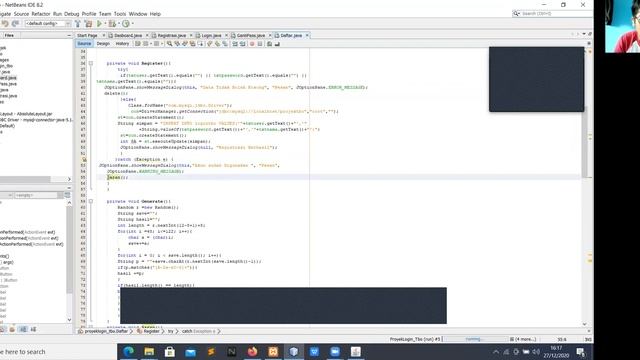Open Firefox from the taskbar
The image size is (640, 360).
coord(252,351)
